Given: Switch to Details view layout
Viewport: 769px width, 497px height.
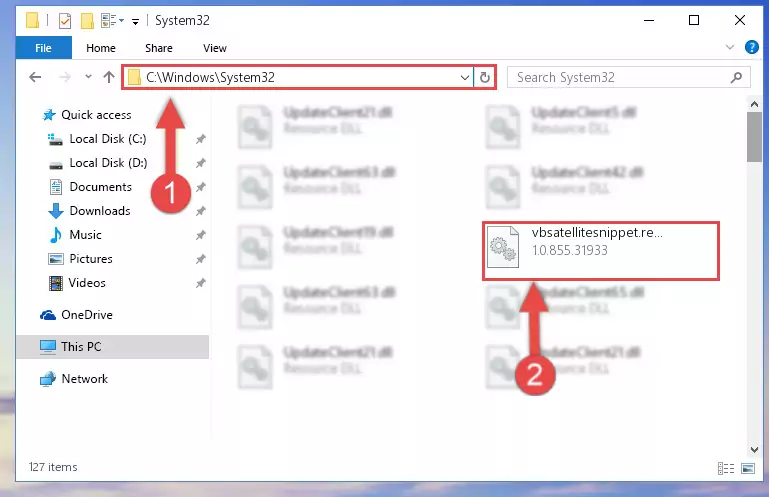Looking at the screenshot, I should tap(725, 468).
